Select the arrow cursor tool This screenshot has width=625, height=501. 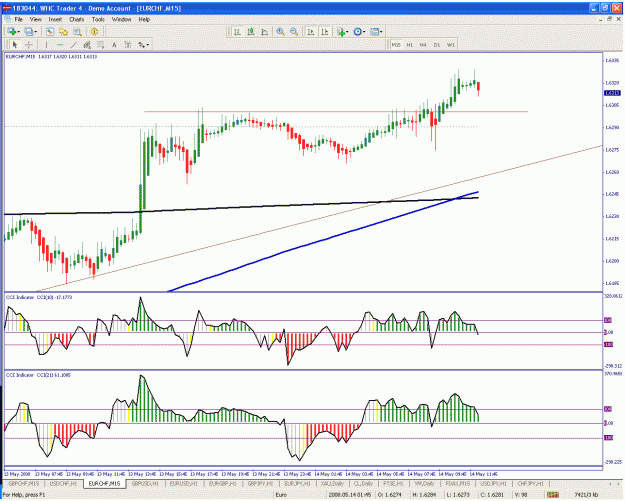15,45
